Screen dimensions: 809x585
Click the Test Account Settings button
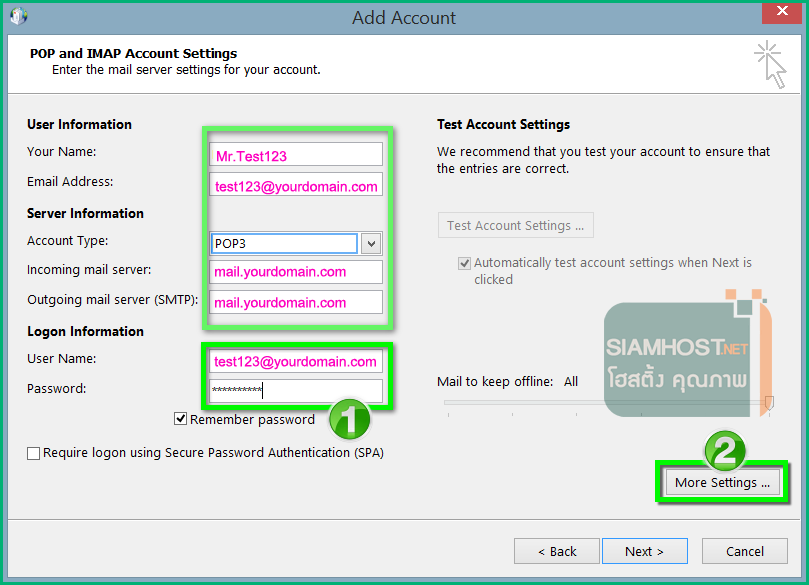(x=515, y=226)
